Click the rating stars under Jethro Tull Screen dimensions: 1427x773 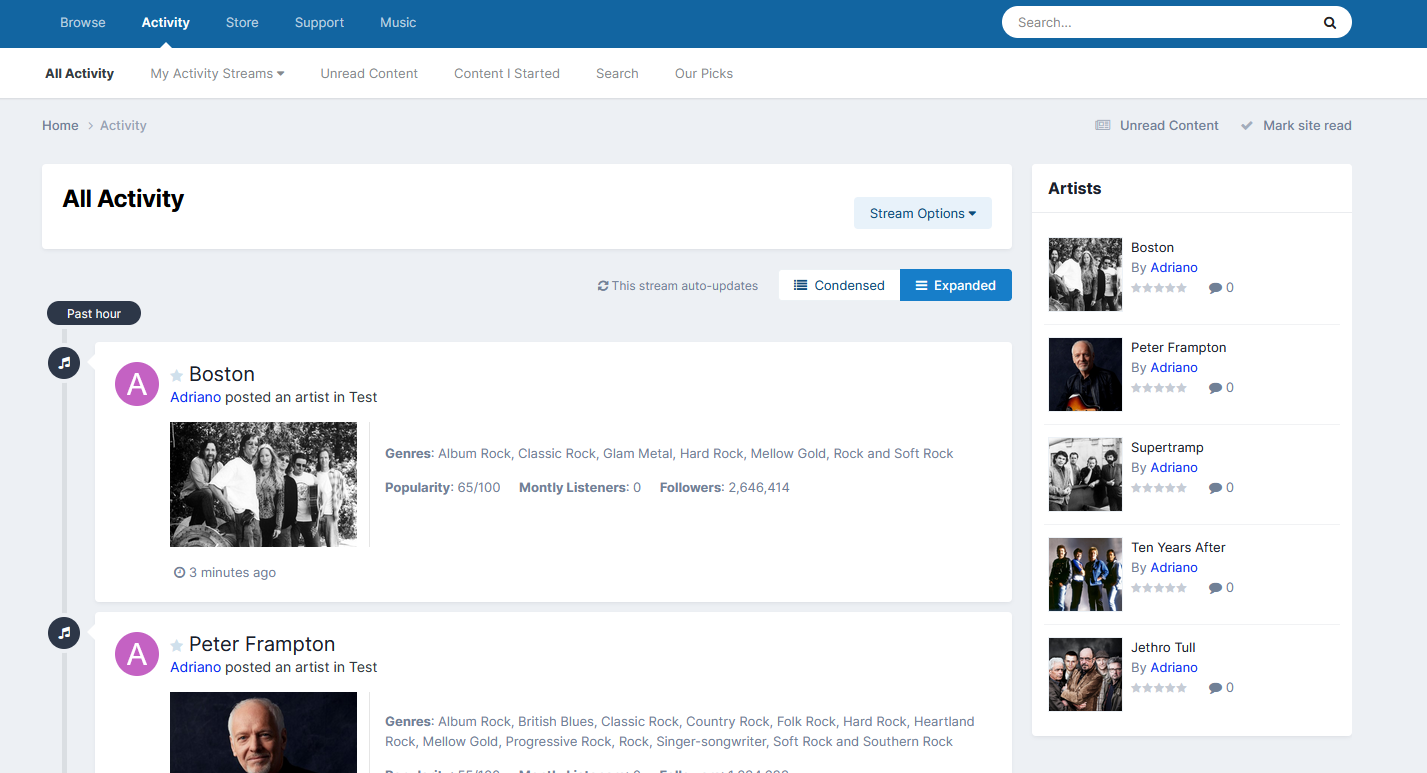[x=1159, y=688]
